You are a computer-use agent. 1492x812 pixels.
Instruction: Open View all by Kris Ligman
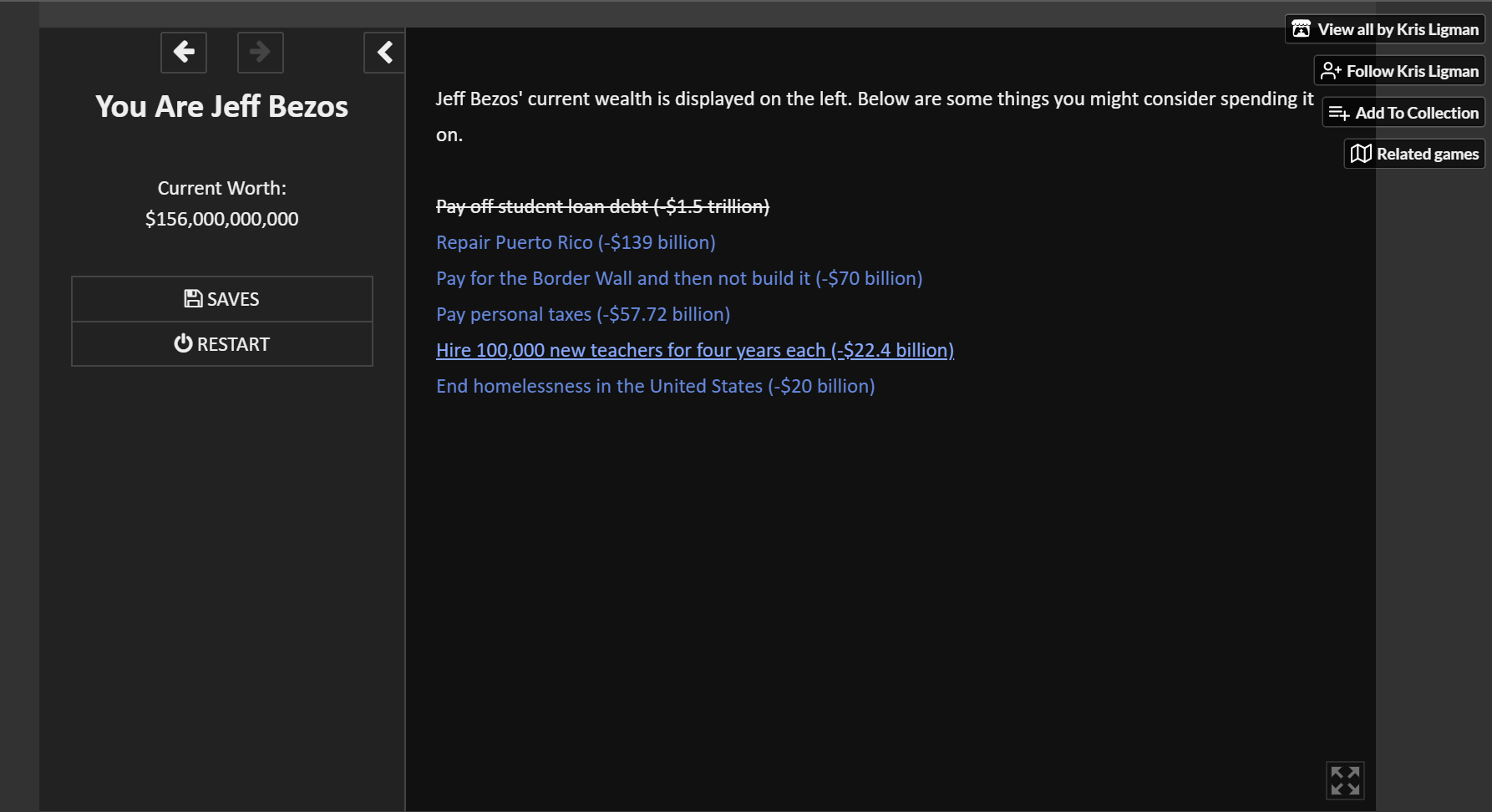(1385, 29)
